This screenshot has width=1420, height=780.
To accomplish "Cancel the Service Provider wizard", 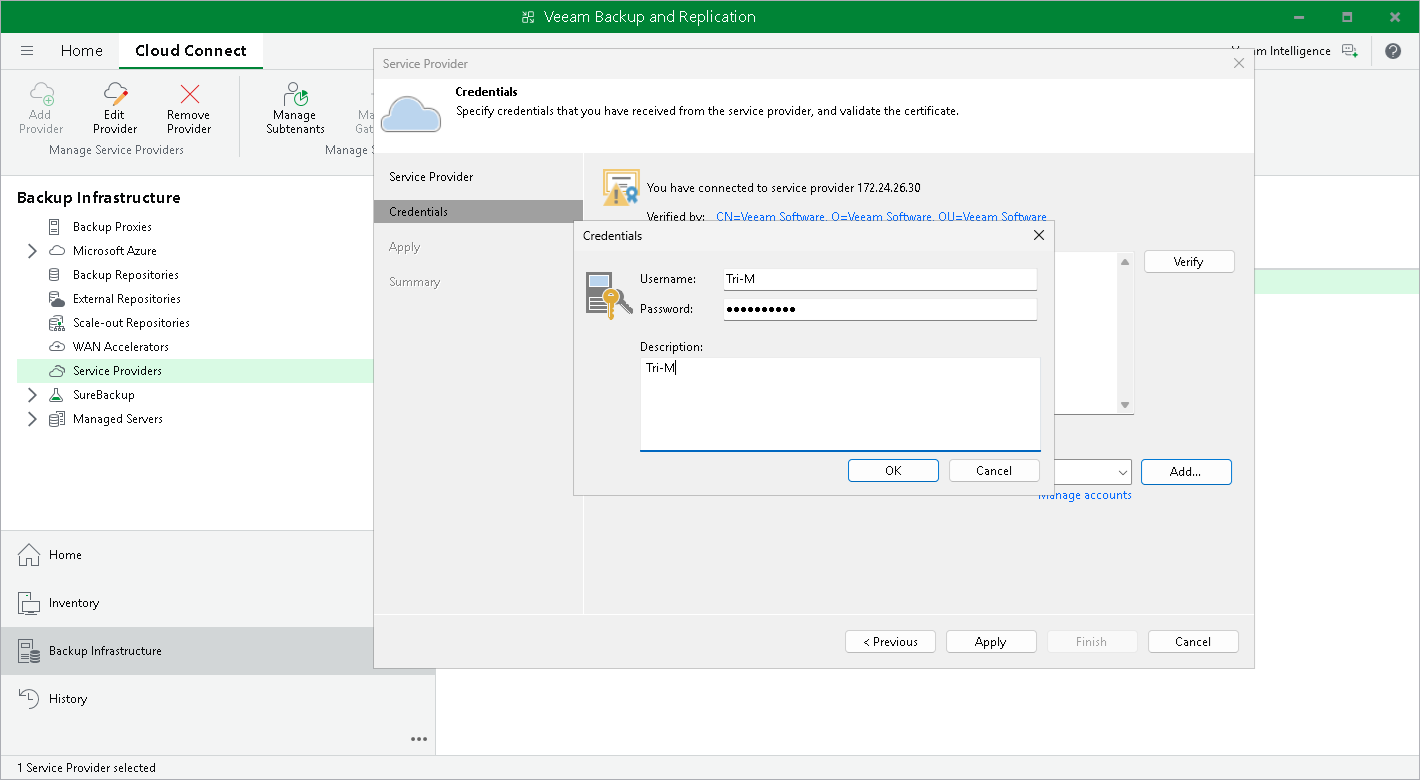I will tap(1193, 642).
